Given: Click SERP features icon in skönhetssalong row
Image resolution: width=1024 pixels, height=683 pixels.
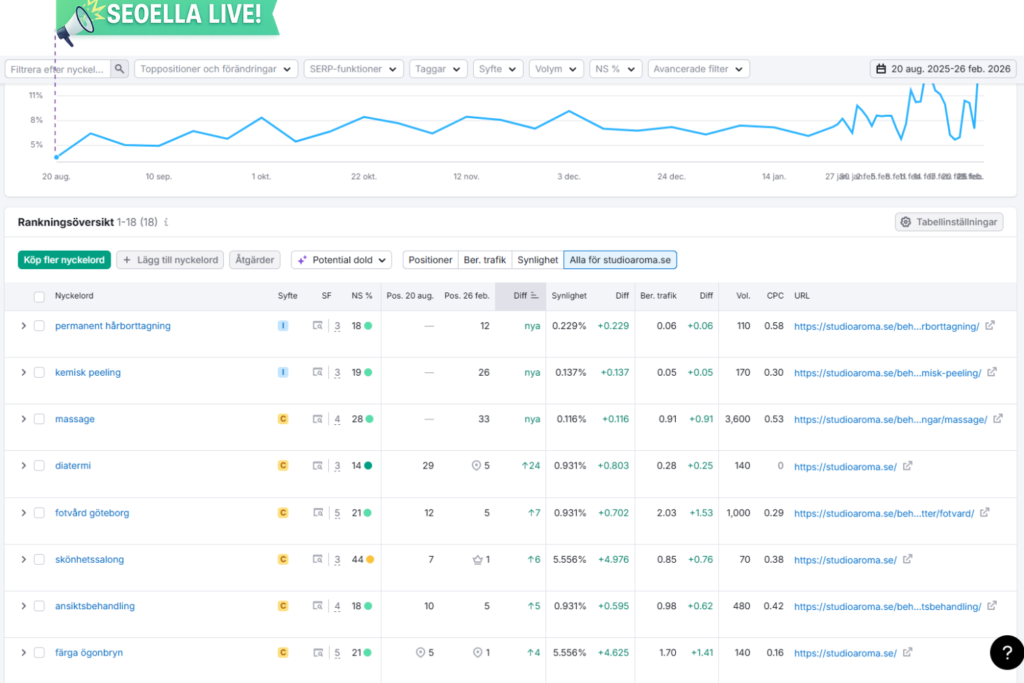Looking at the screenshot, I should click(318, 560).
